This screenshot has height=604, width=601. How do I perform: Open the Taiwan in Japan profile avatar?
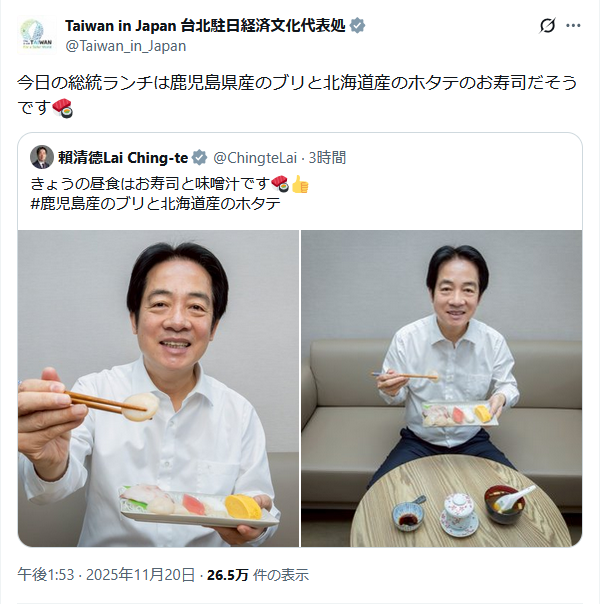(37, 35)
